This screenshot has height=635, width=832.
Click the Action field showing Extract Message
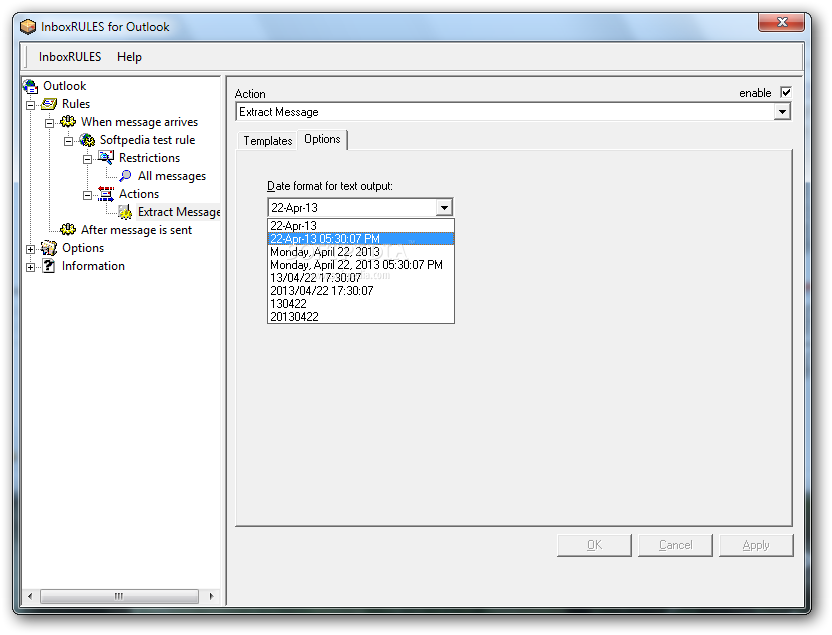pyautogui.click(x=505, y=112)
